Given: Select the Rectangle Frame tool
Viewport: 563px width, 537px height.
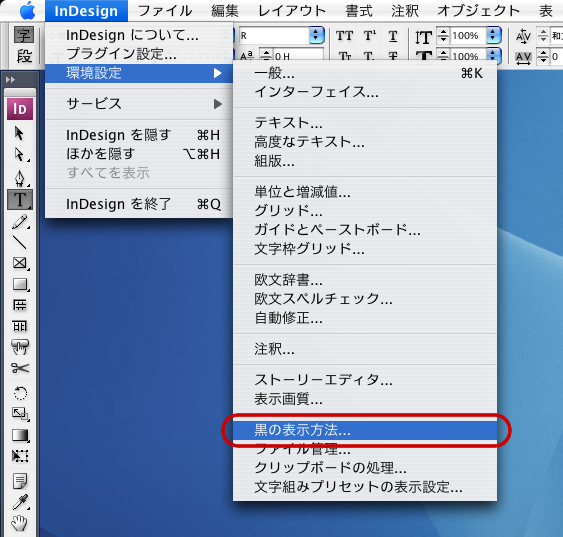Looking at the screenshot, I should [20, 263].
